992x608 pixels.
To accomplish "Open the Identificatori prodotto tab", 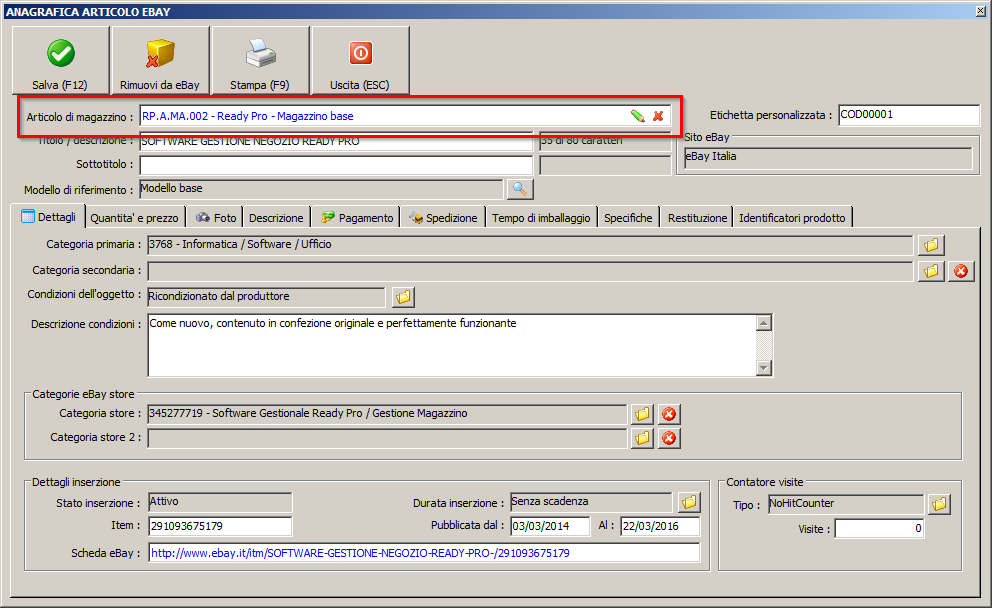I will pos(792,218).
